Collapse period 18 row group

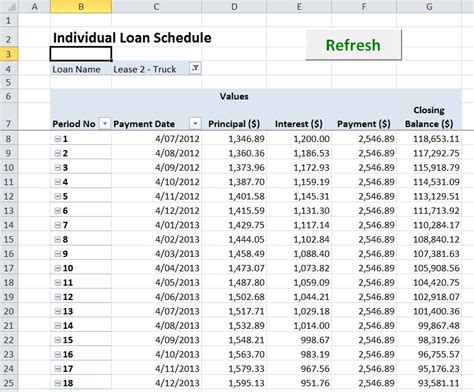[58, 383]
